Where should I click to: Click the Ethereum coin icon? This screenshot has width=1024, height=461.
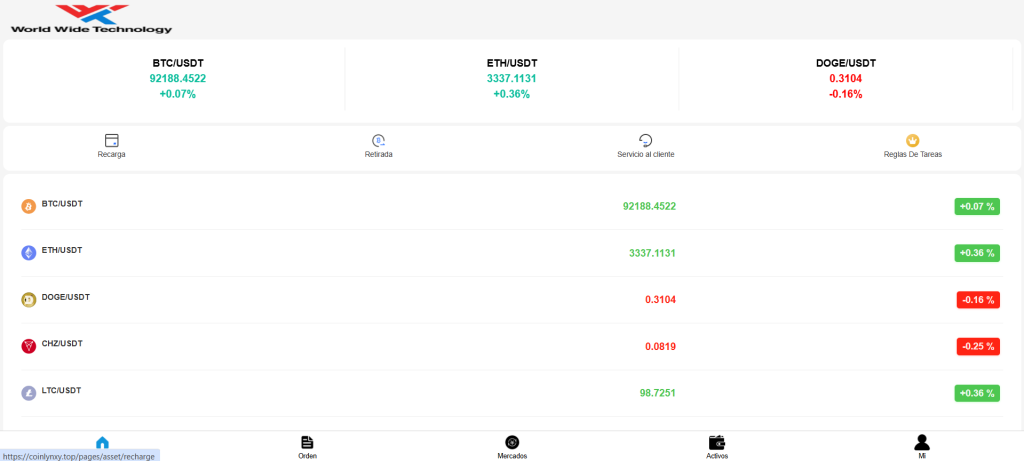tap(29, 253)
